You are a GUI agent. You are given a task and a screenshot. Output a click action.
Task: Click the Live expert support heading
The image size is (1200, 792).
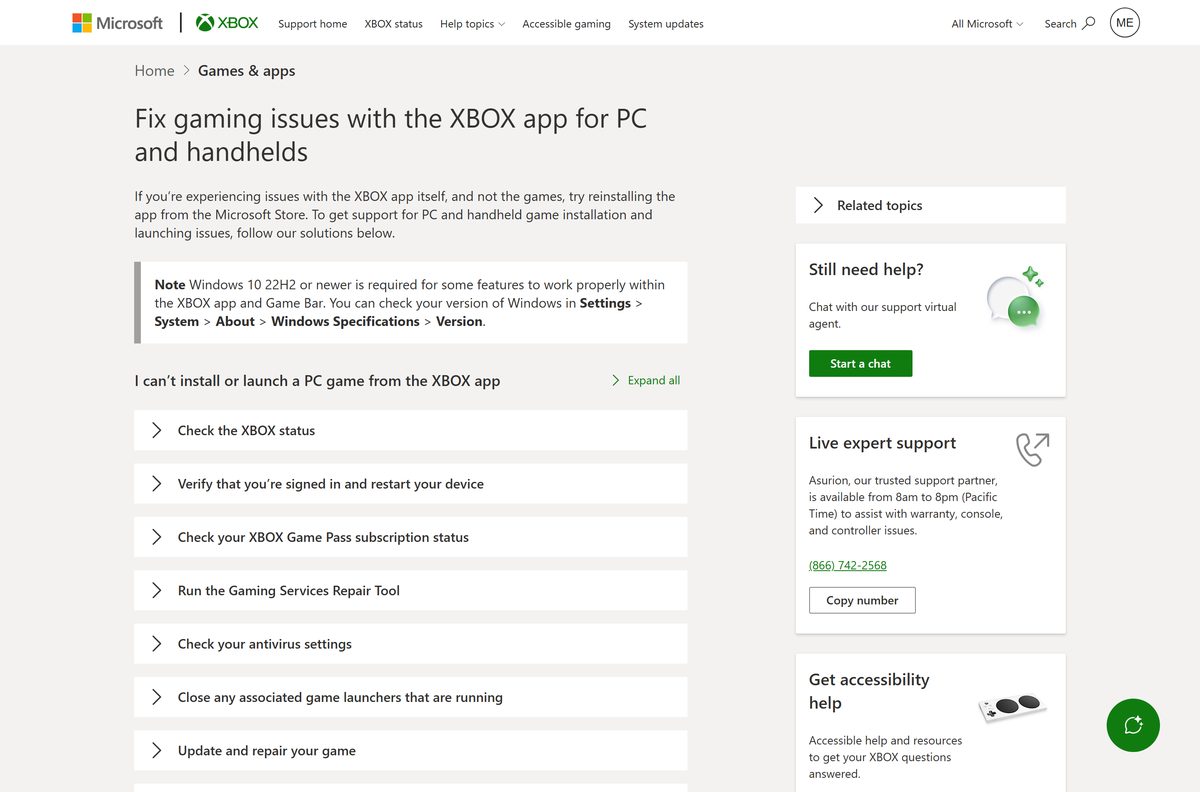pos(882,443)
